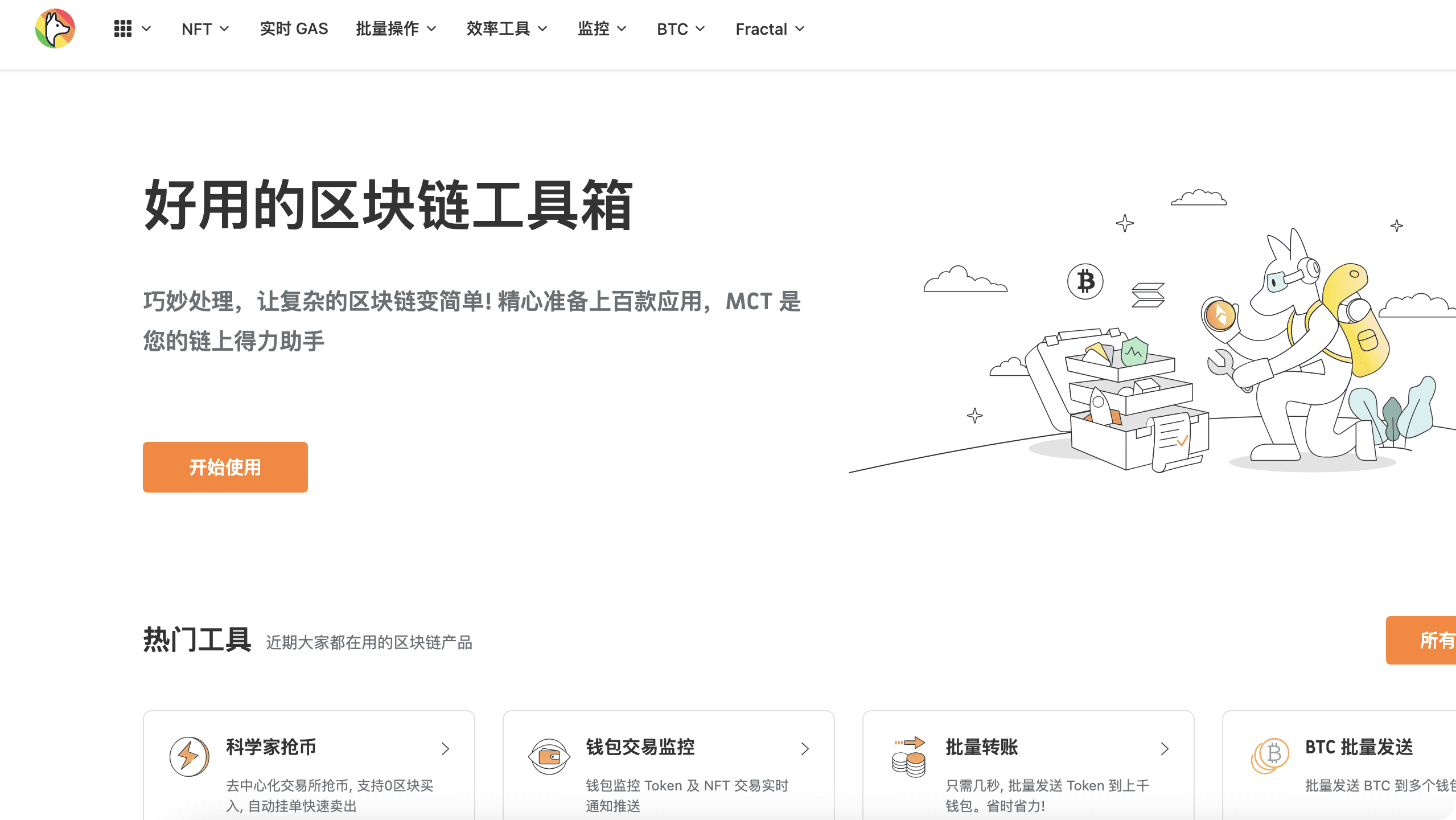Click the 近期大家都在用的区块链产品 subtitle
Image resolution: width=1456 pixels, height=820 pixels.
click(x=369, y=642)
